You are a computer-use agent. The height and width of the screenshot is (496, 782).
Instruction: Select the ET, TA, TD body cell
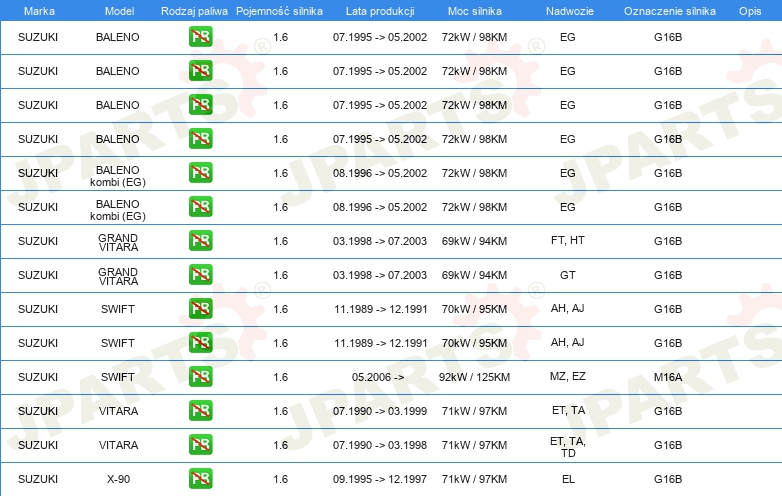(x=568, y=447)
